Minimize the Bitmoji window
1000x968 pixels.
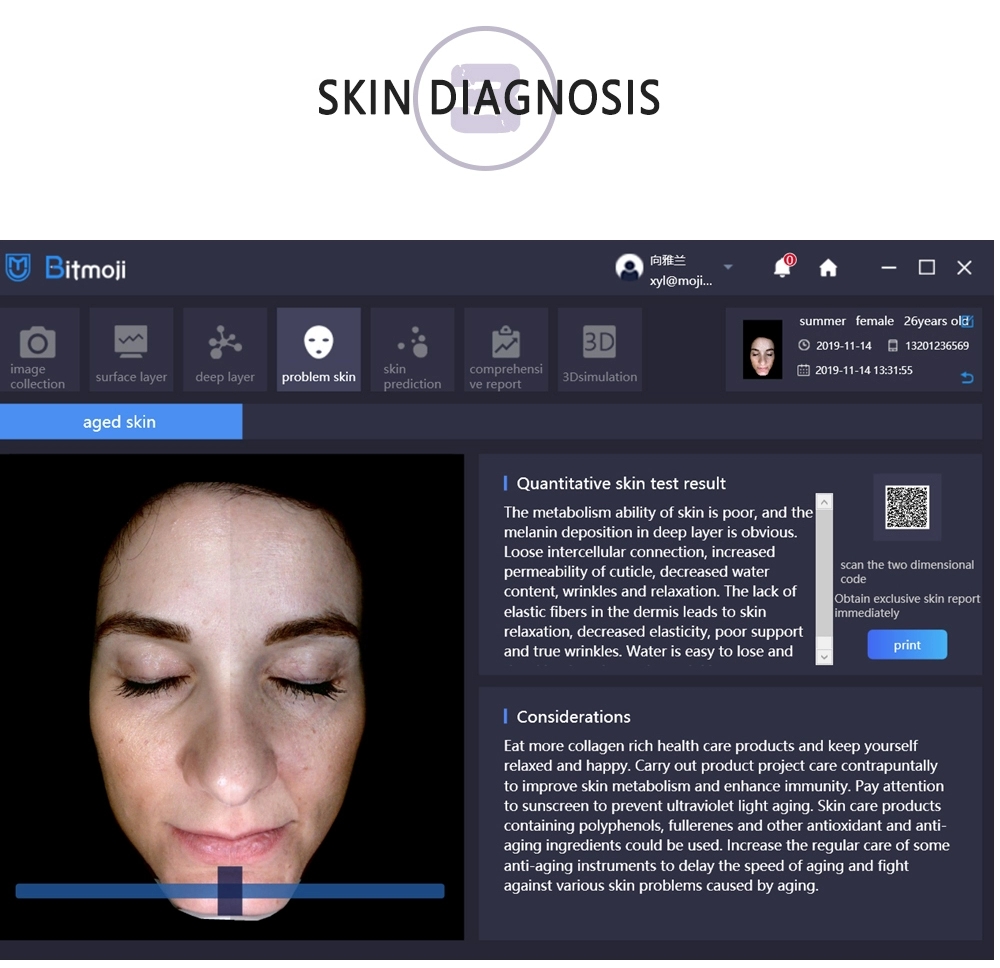(x=888, y=268)
